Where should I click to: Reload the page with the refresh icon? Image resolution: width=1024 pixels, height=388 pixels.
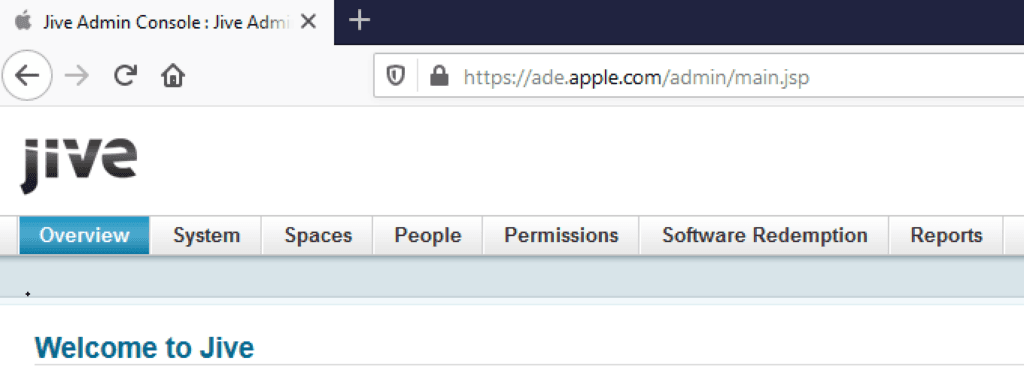coord(125,76)
